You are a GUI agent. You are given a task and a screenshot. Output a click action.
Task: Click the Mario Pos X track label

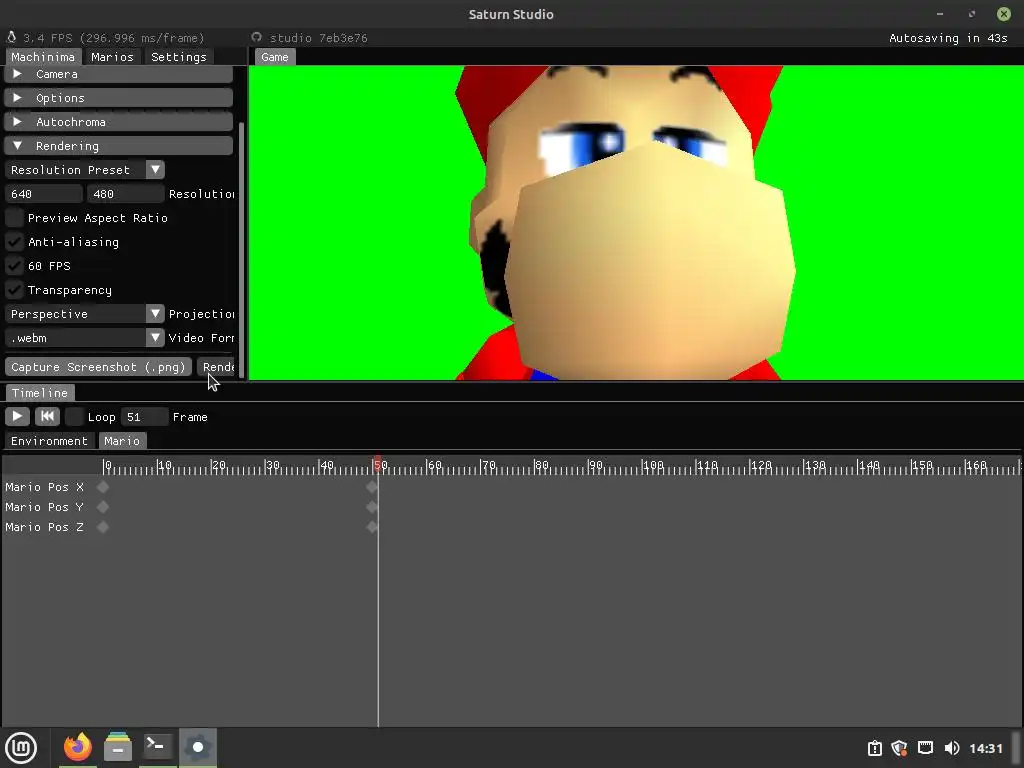(x=44, y=487)
